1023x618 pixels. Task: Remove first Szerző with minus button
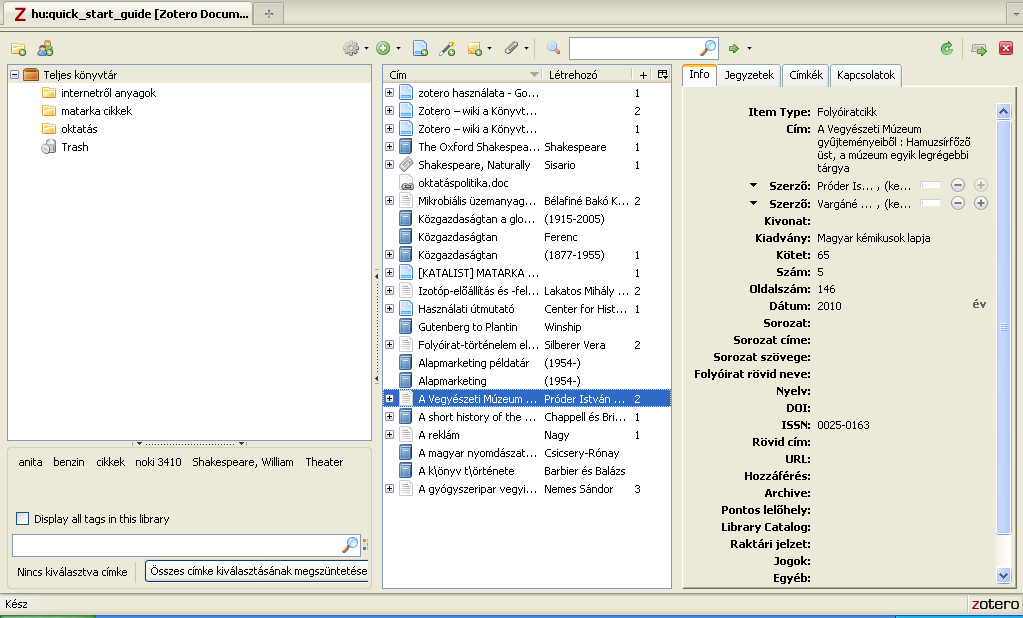pyautogui.click(x=957, y=185)
